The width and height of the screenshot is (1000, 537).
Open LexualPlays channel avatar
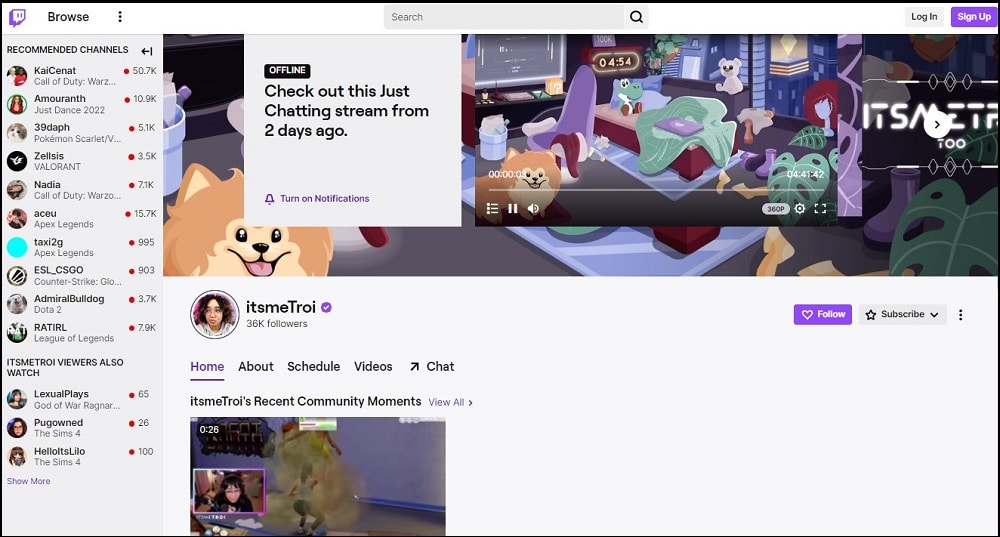17,399
